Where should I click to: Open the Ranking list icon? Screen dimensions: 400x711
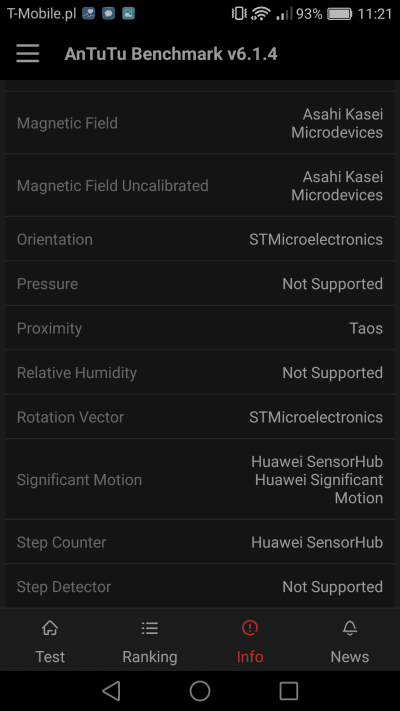pos(150,628)
